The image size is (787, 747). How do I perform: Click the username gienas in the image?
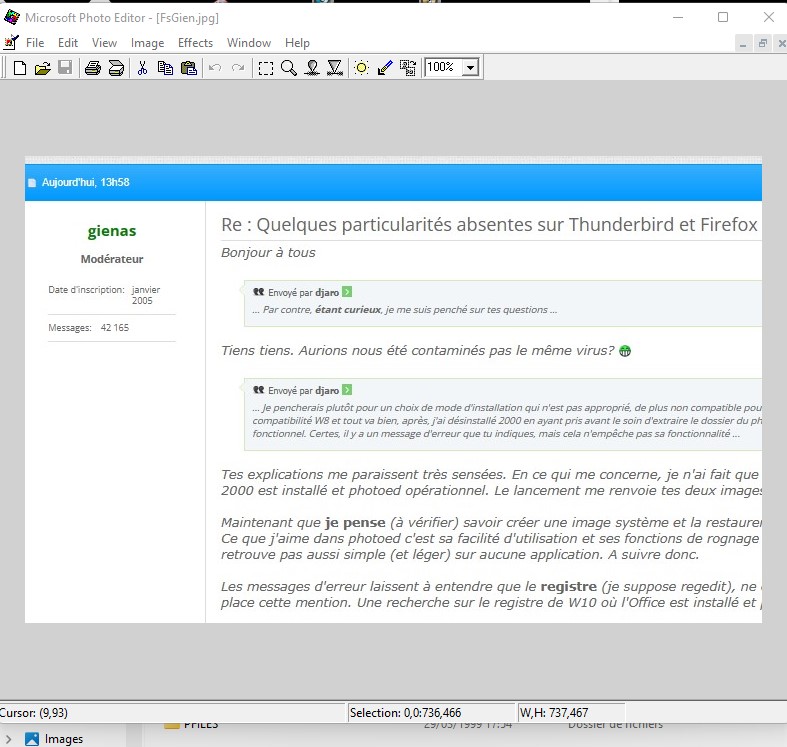(112, 231)
